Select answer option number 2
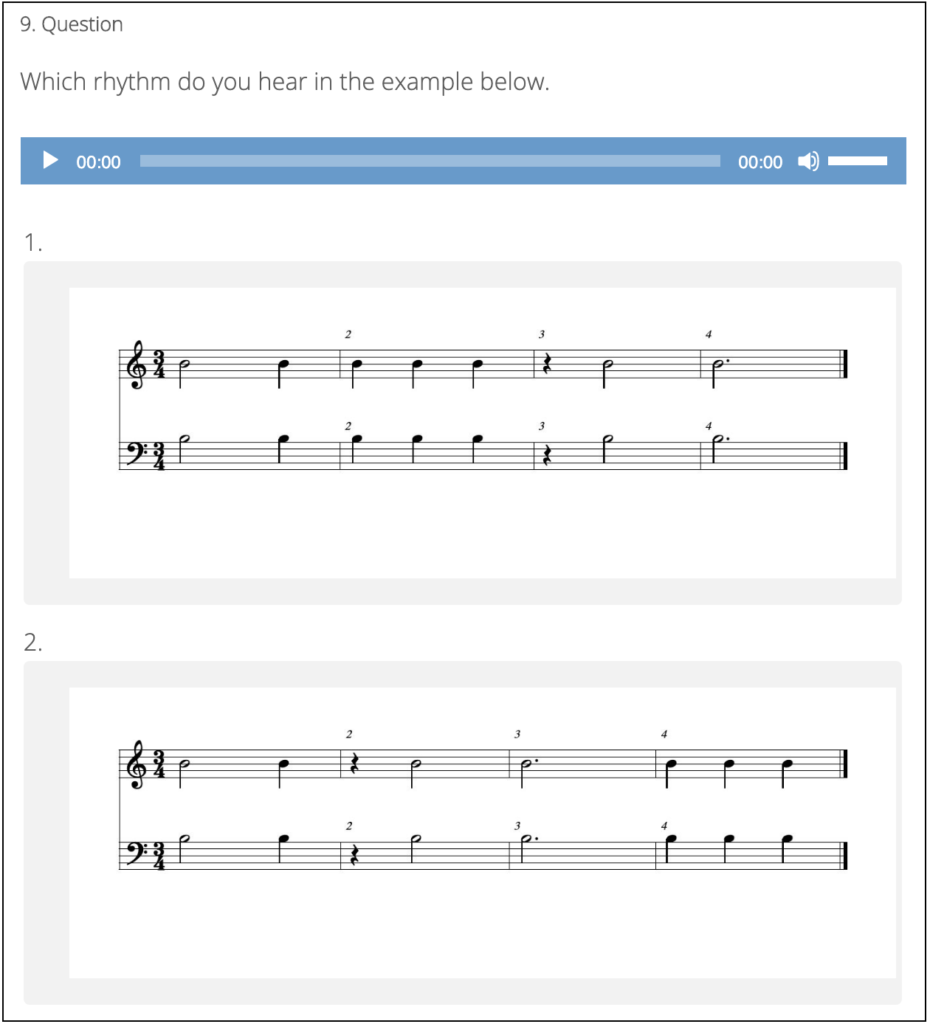The image size is (930, 1024). point(34,643)
